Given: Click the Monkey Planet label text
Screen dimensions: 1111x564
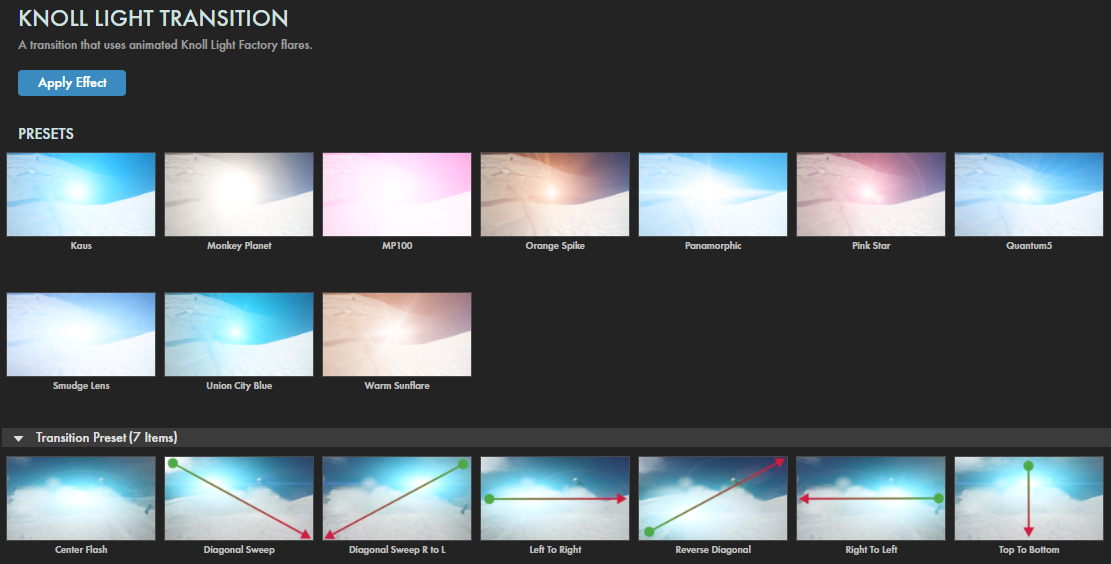Looking at the screenshot, I should coord(239,246).
